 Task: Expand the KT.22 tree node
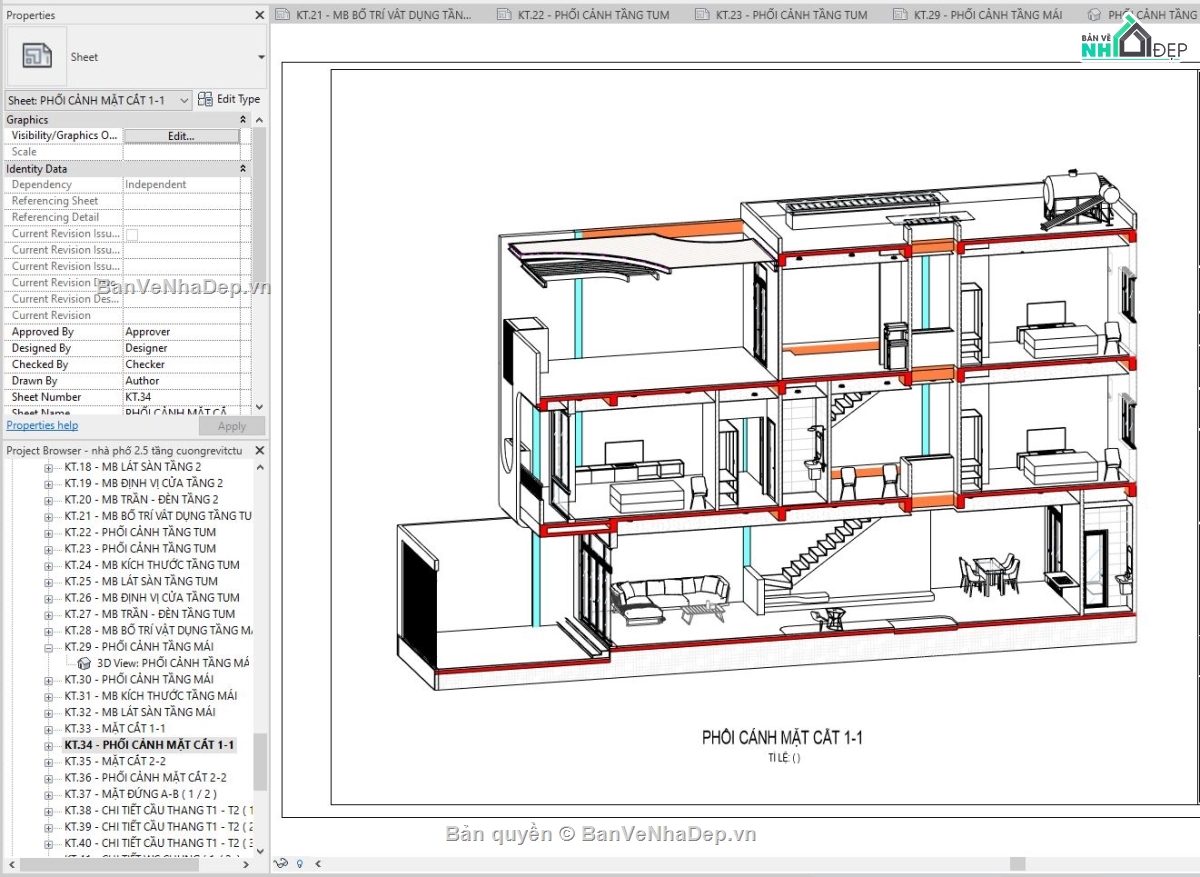pos(48,532)
